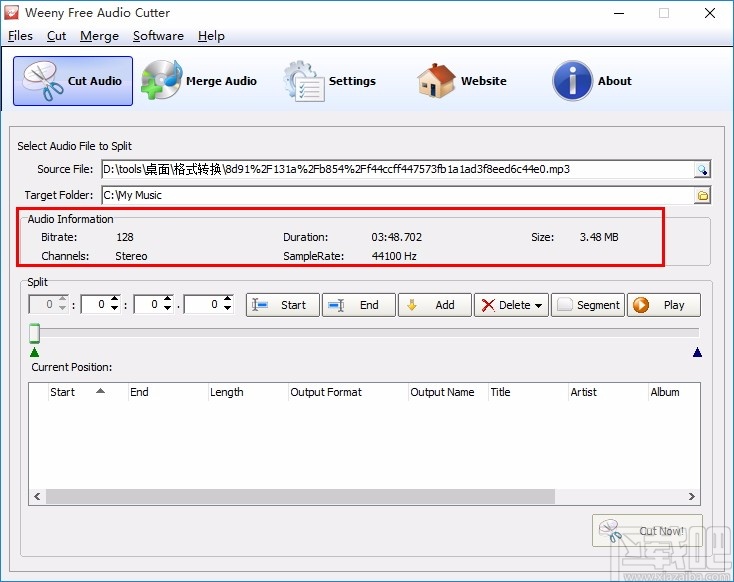Open the Settings panel

click(x=330, y=81)
